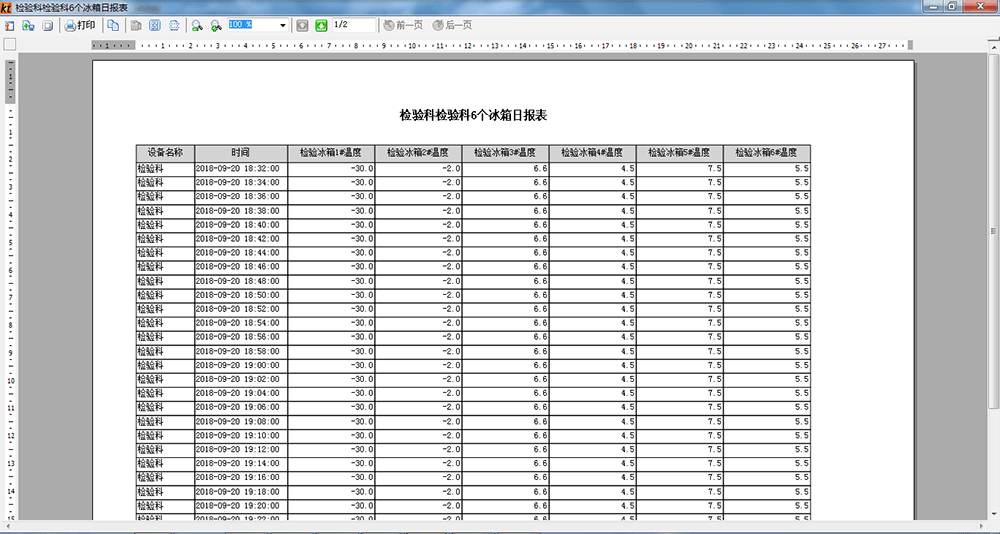Click the blue copy pages icon
Image resolution: width=1000 pixels, height=534 pixels.
coord(113,26)
